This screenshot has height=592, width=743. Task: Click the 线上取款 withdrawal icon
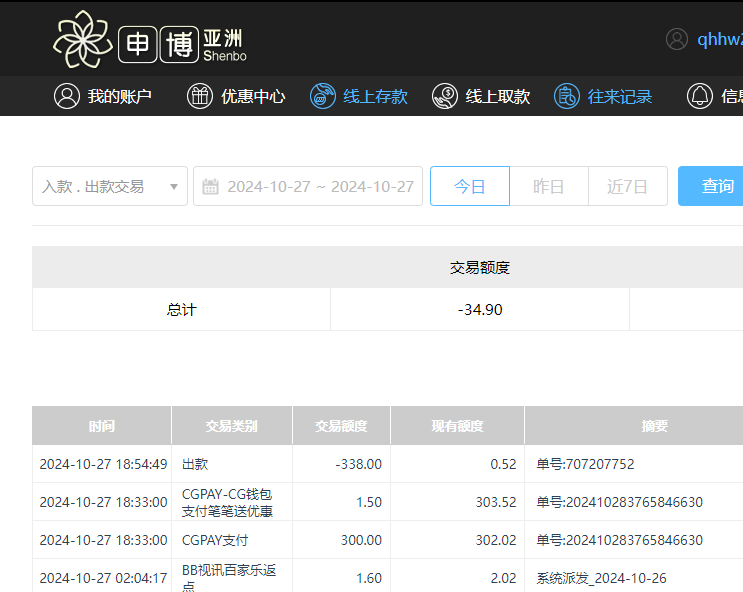click(x=445, y=96)
